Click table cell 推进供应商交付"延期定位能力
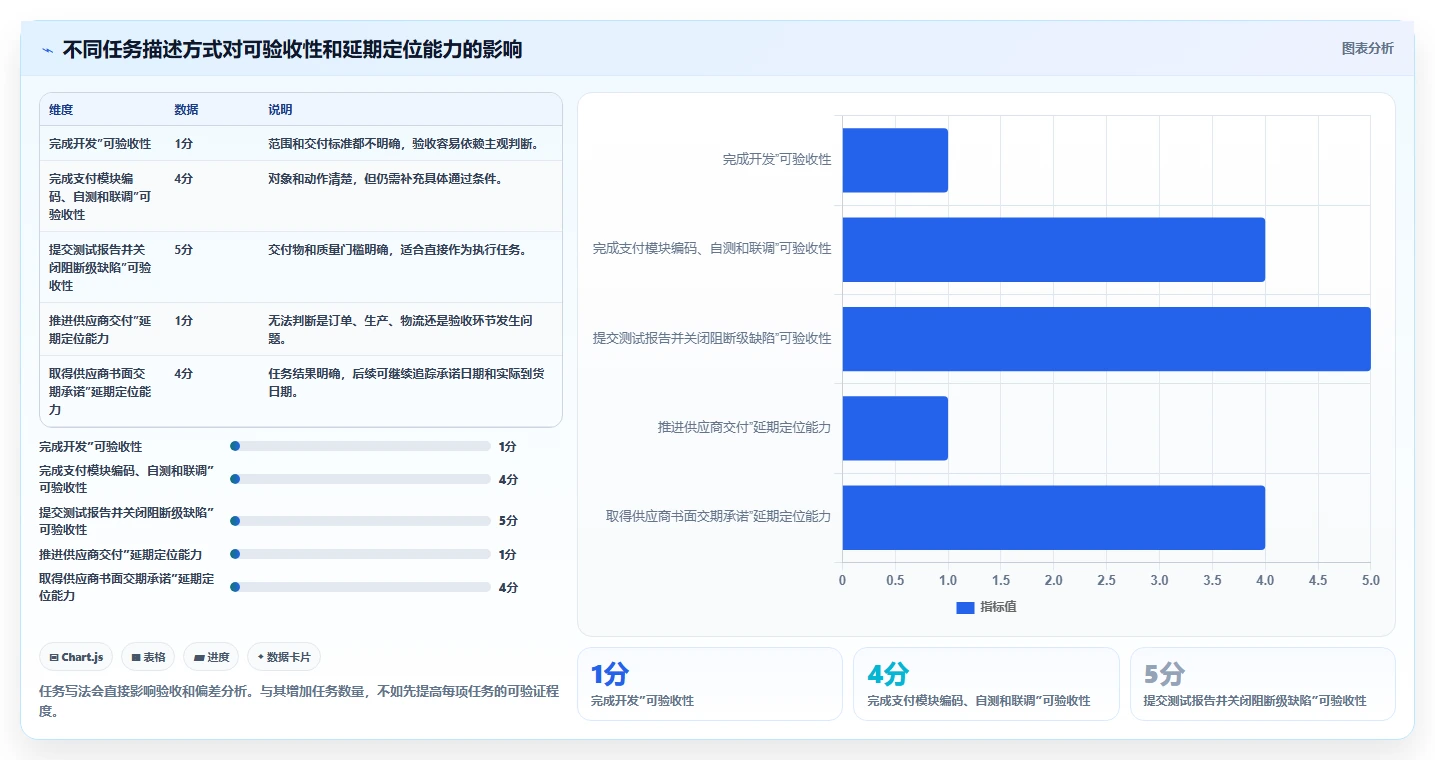Image resolution: width=1435 pixels, height=760 pixels. click(x=100, y=329)
